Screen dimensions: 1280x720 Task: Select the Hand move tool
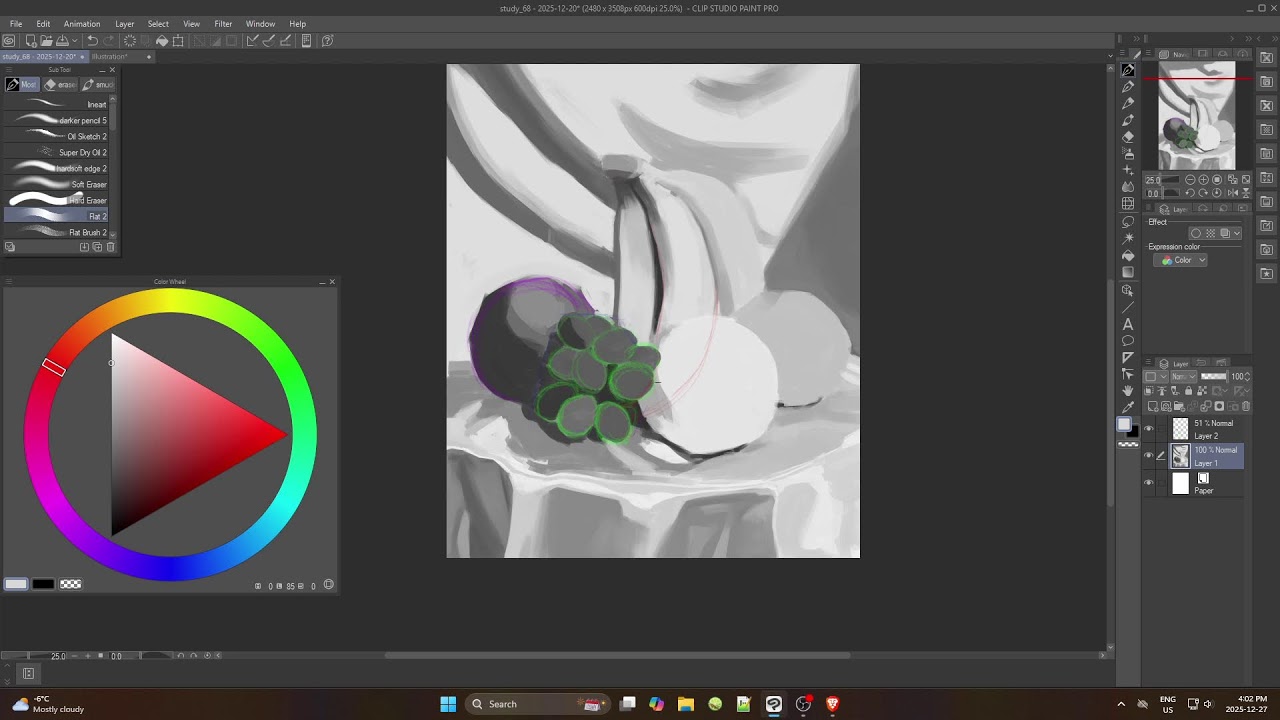1128,390
